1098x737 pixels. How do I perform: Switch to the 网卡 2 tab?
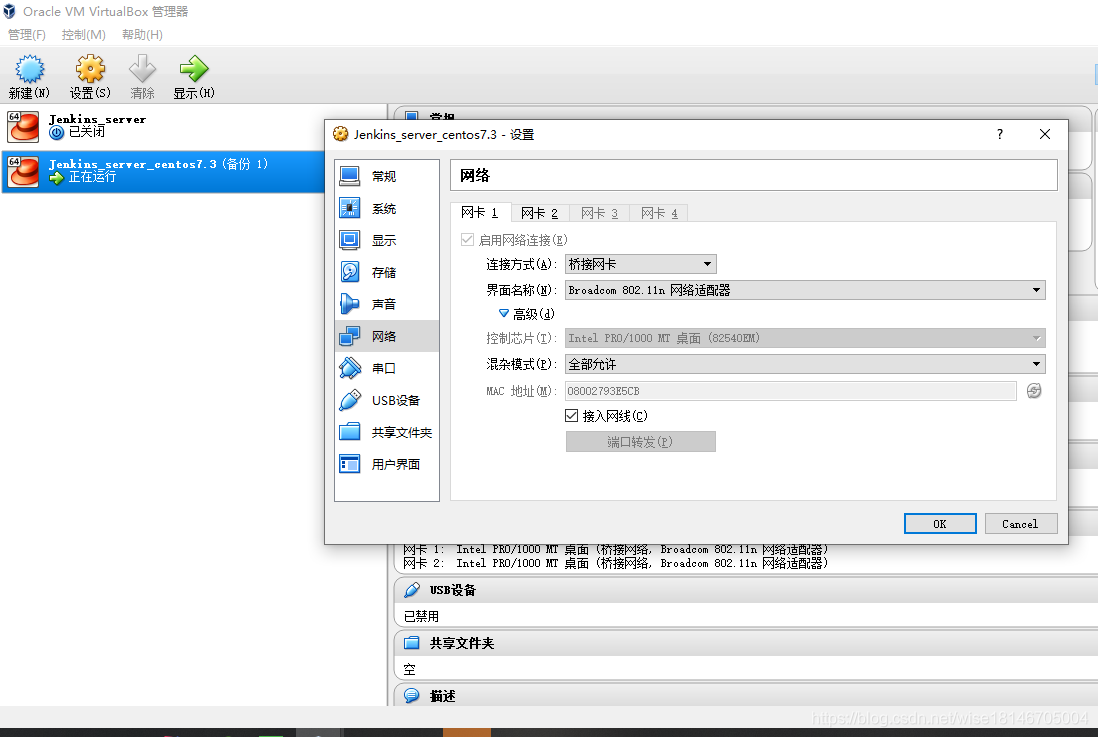click(539, 212)
